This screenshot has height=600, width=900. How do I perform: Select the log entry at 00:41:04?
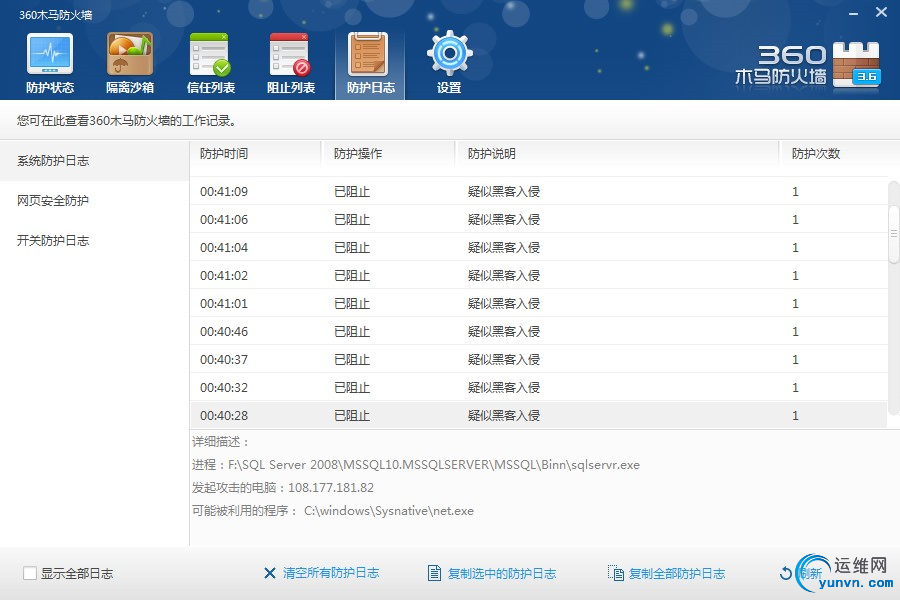pyautogui.click(x=538, y=247)
